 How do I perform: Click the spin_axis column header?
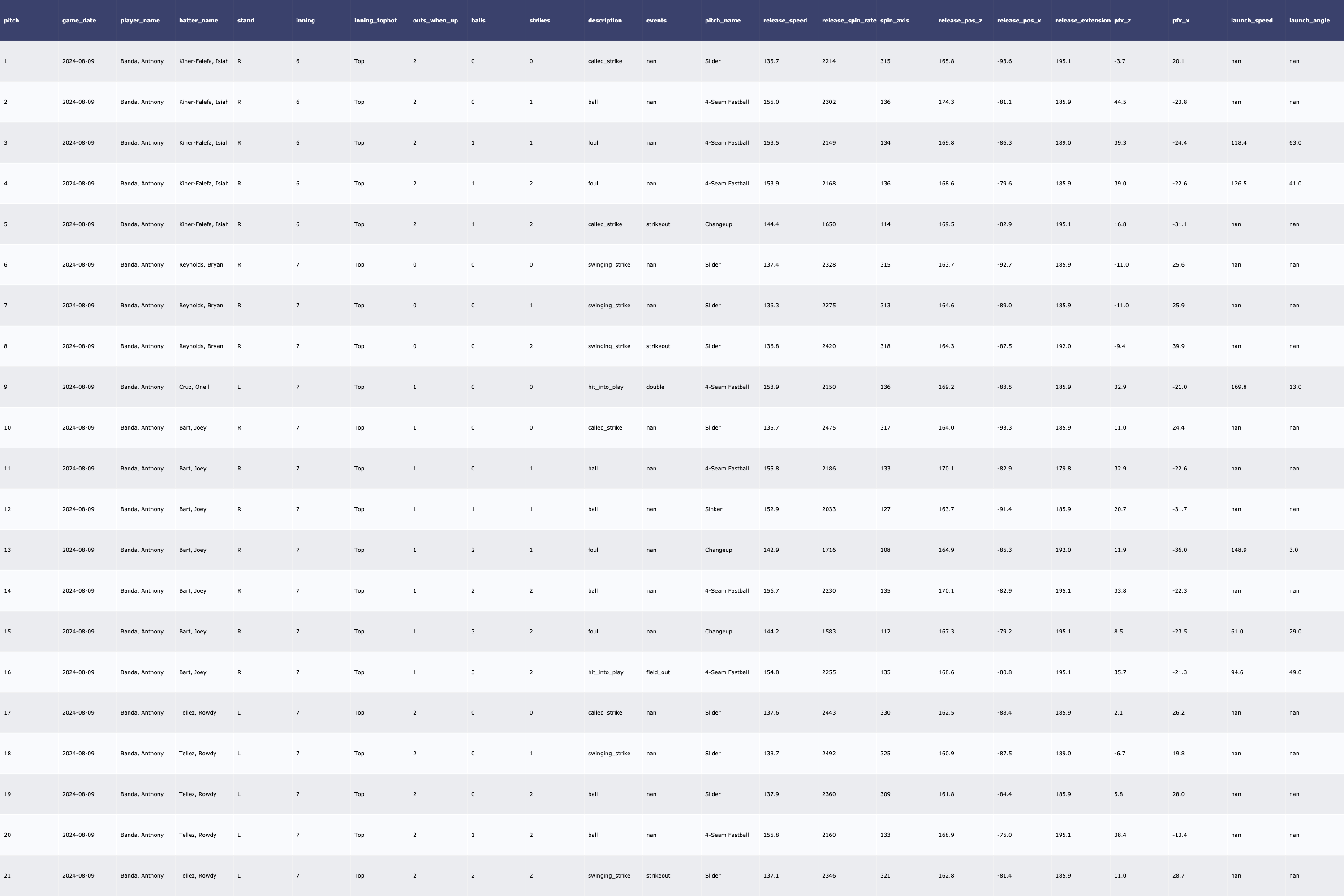click(x=894, y=21)
